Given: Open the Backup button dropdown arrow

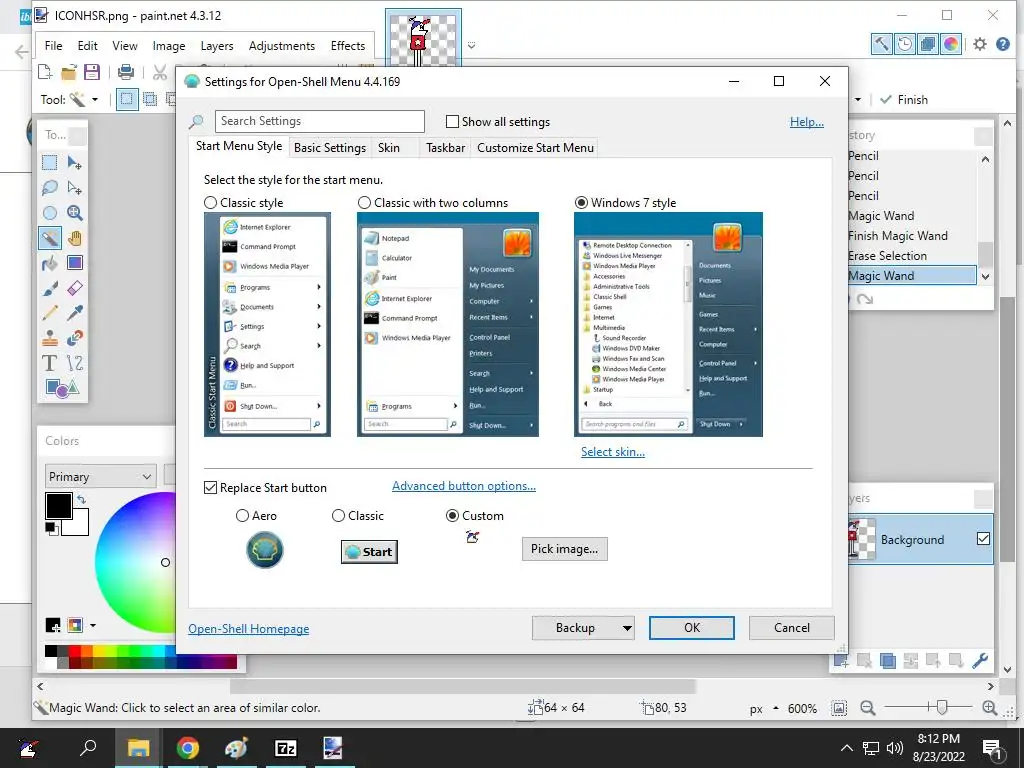Looking at the screenshot, I should [x=627, y=628].
